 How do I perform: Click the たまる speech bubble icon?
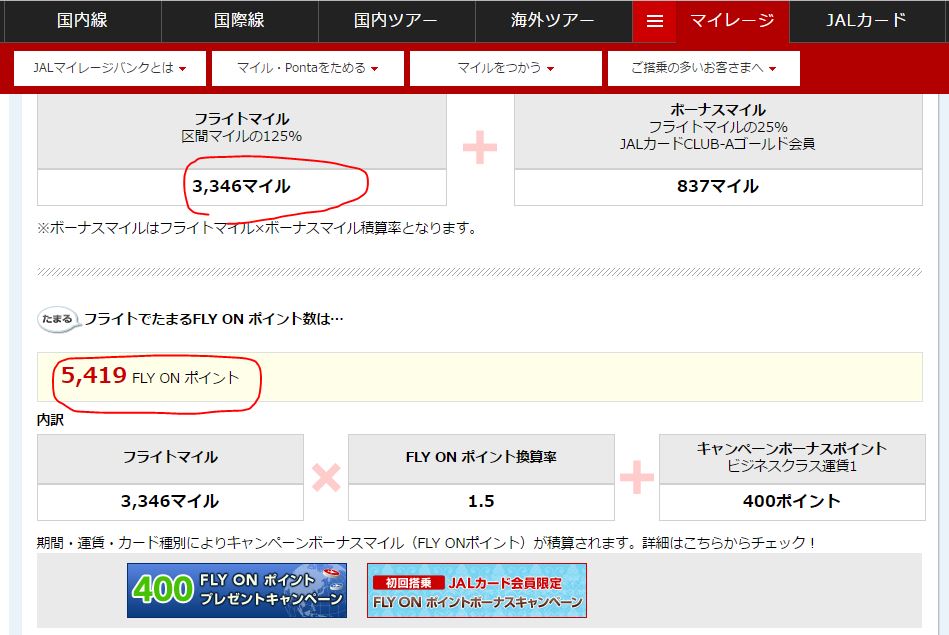point(59,319)
